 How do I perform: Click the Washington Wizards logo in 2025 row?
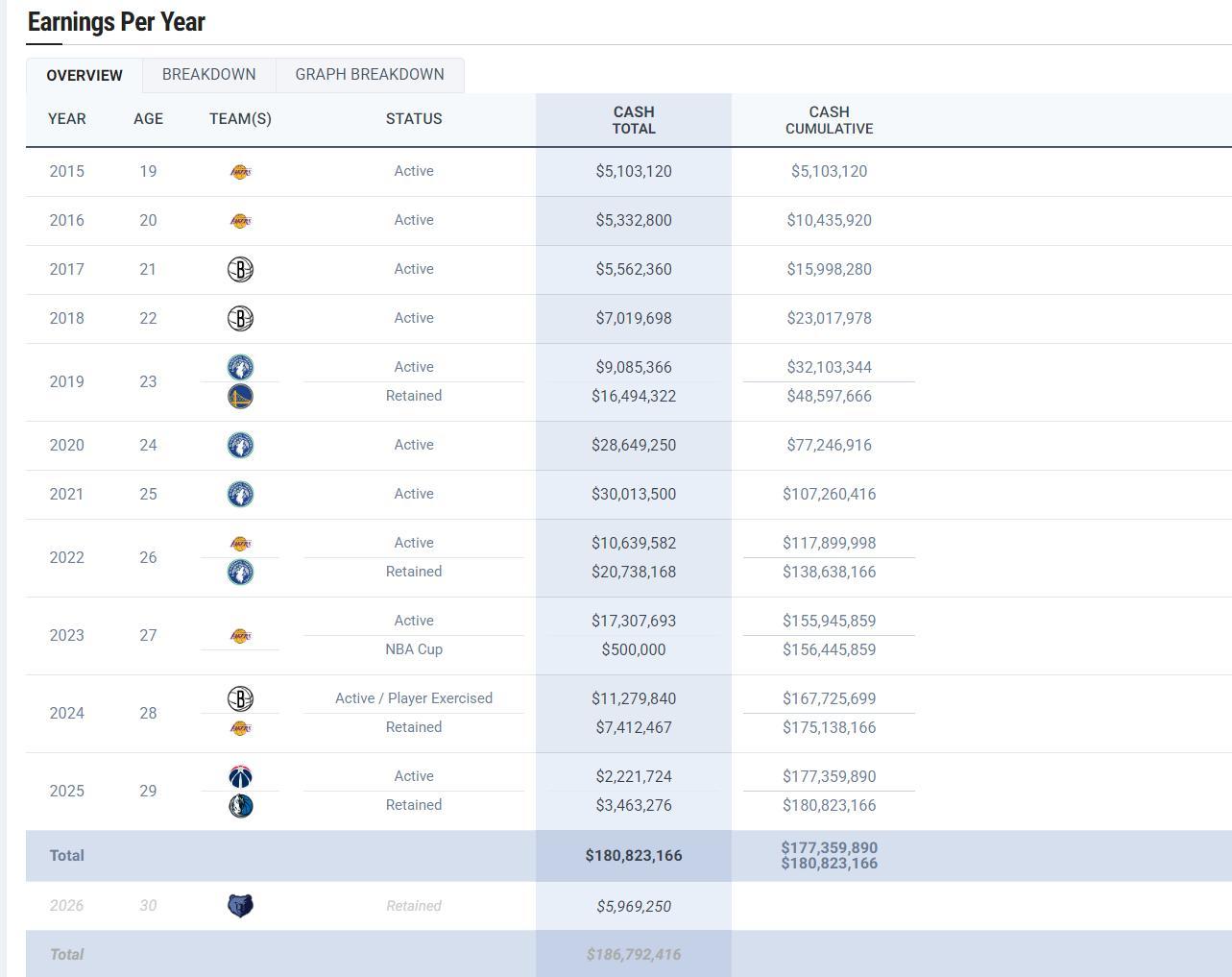coord(240,776)
